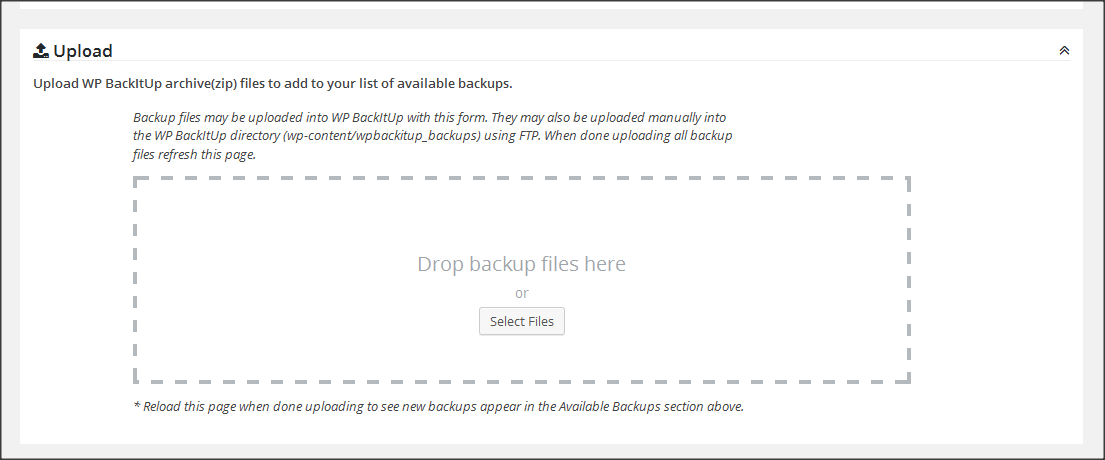This screenshot has height=460, width=1105.
Task: Click the Upload section heading text
Action: point(83,51)
